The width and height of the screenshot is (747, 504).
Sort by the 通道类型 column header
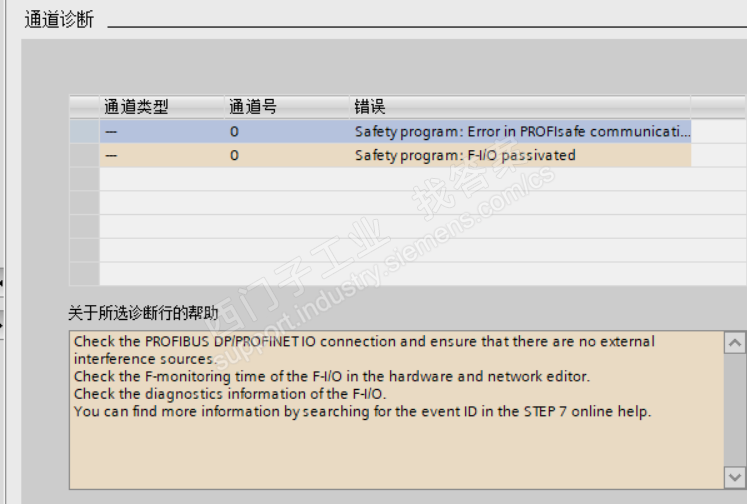pos(136,107)
